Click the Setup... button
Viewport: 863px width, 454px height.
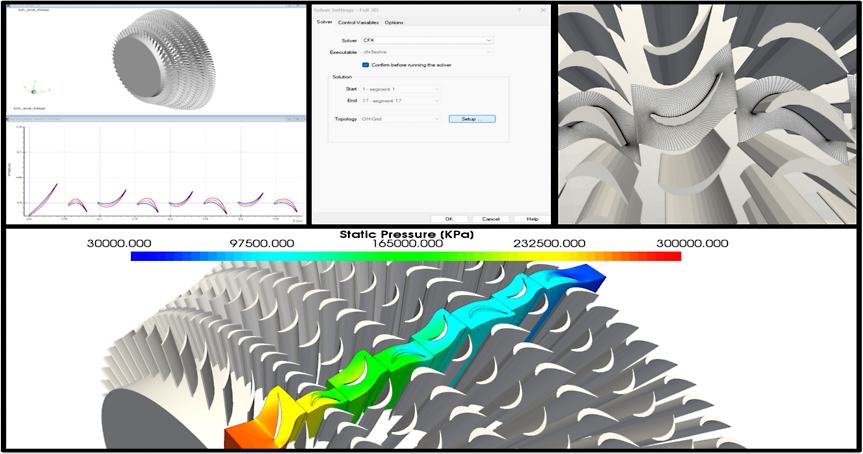[472, 119]
